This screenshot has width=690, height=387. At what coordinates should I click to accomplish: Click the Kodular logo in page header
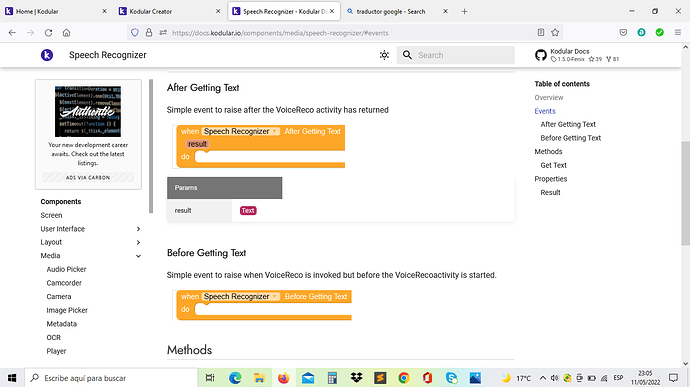click(x=47, y=55)
